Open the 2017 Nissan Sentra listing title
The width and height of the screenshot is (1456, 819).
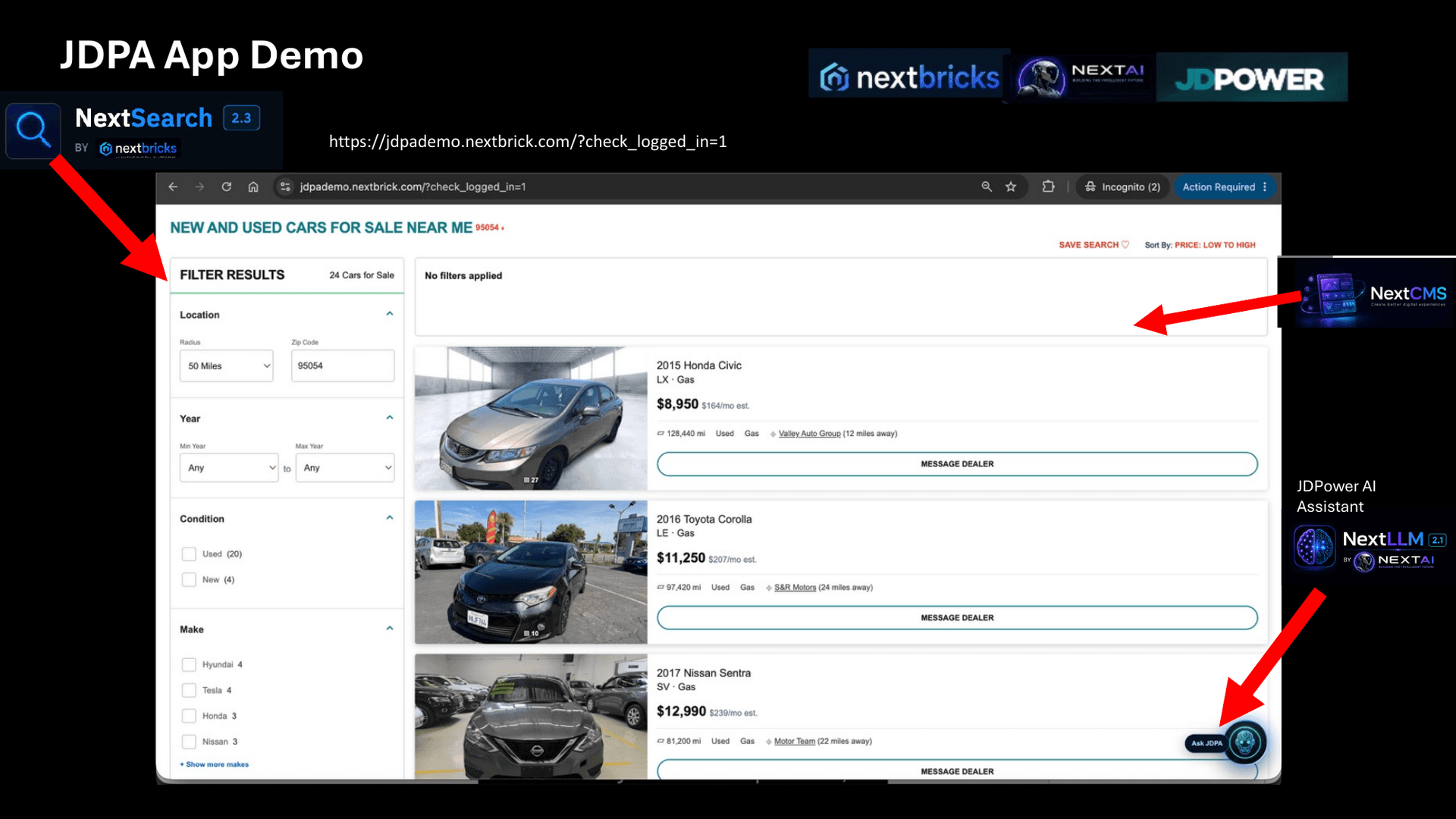click(x=704, y=673)
